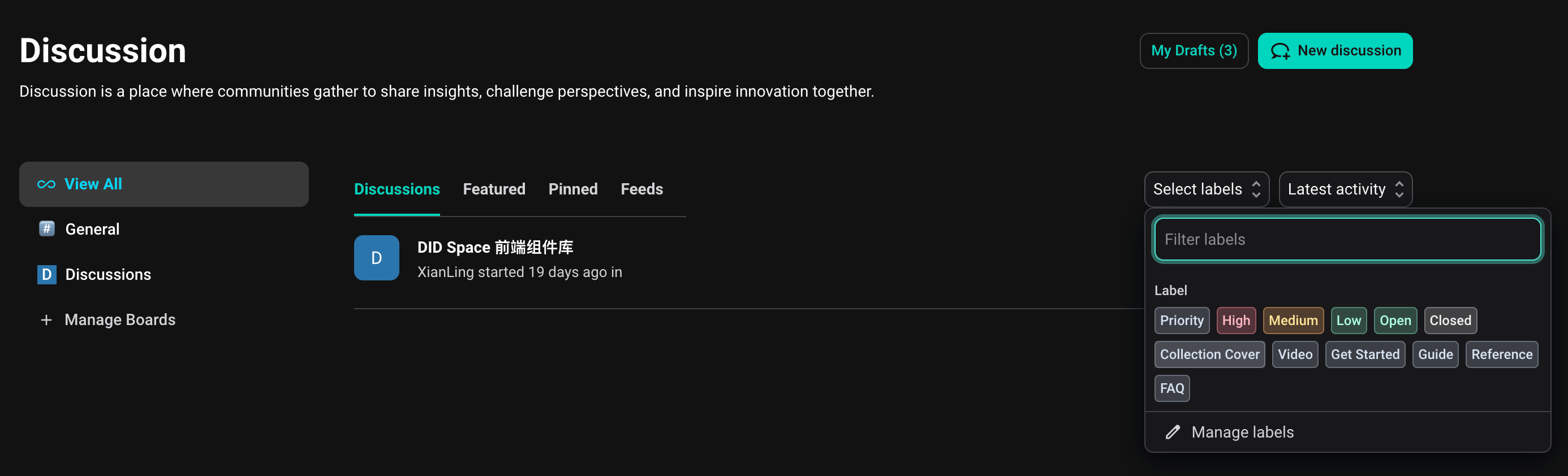Toggle the Medium label filter
This screenshot has height=476, width=1568.
coord(1293,321)
